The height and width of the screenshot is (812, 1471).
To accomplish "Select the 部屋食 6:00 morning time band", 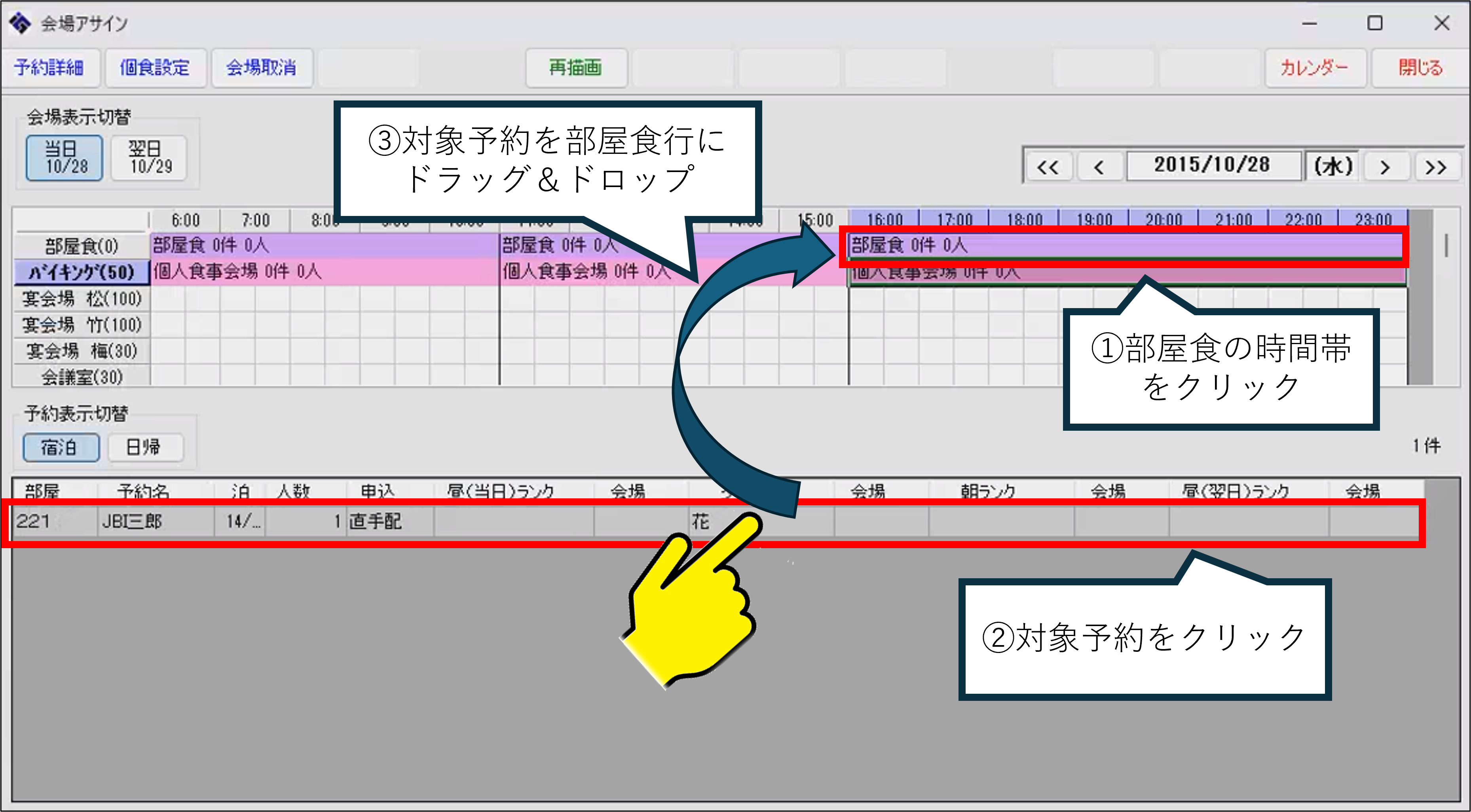I will (x=323, y=246).
